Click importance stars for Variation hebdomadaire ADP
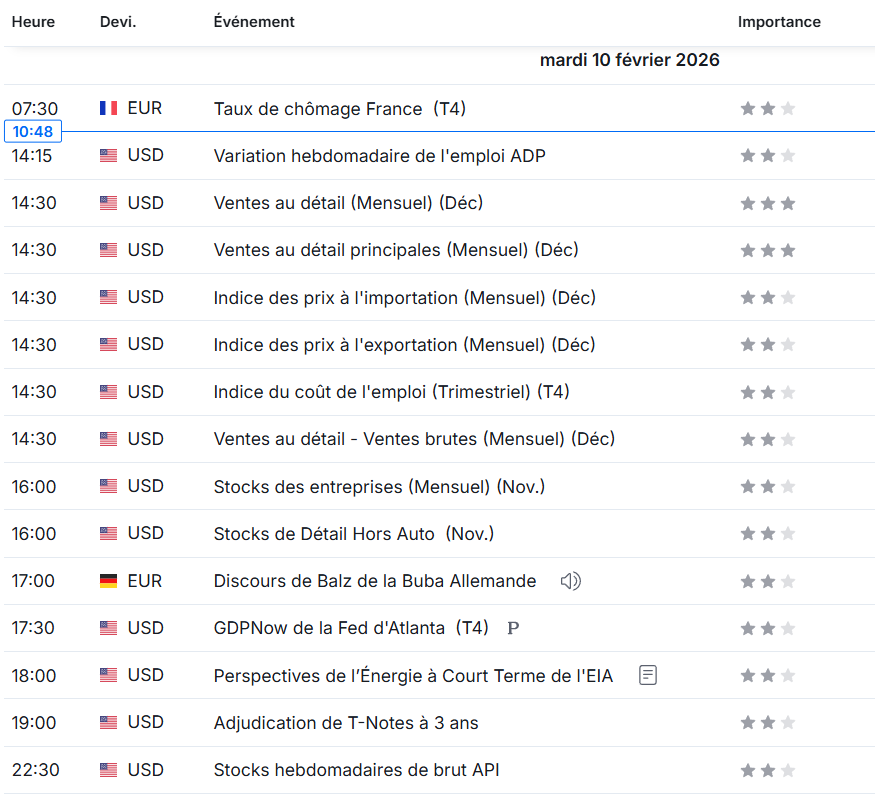This screenshot has width=875, height=797. [x=767, y=156]
